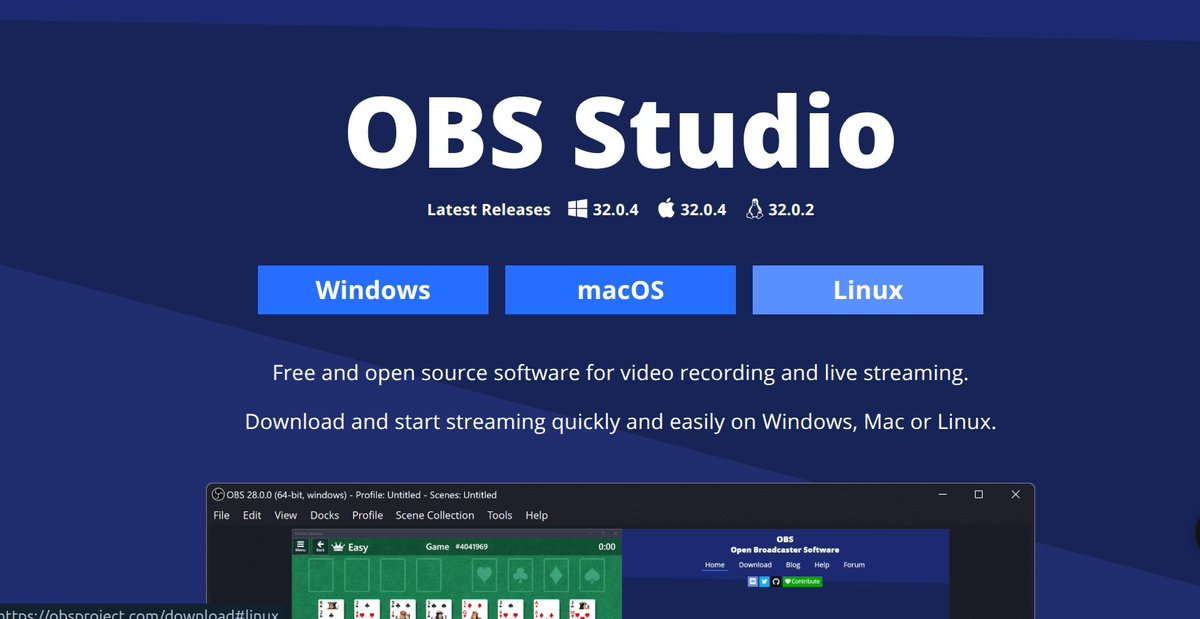
Task: Open Scene Collection menu in OBS screenshot
Action: coord(435,515)
